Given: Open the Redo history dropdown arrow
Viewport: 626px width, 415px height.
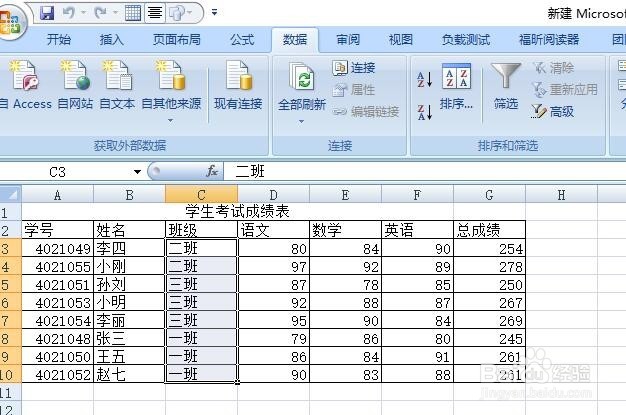Looking at the screenshot, I should [x=115, y=13].
